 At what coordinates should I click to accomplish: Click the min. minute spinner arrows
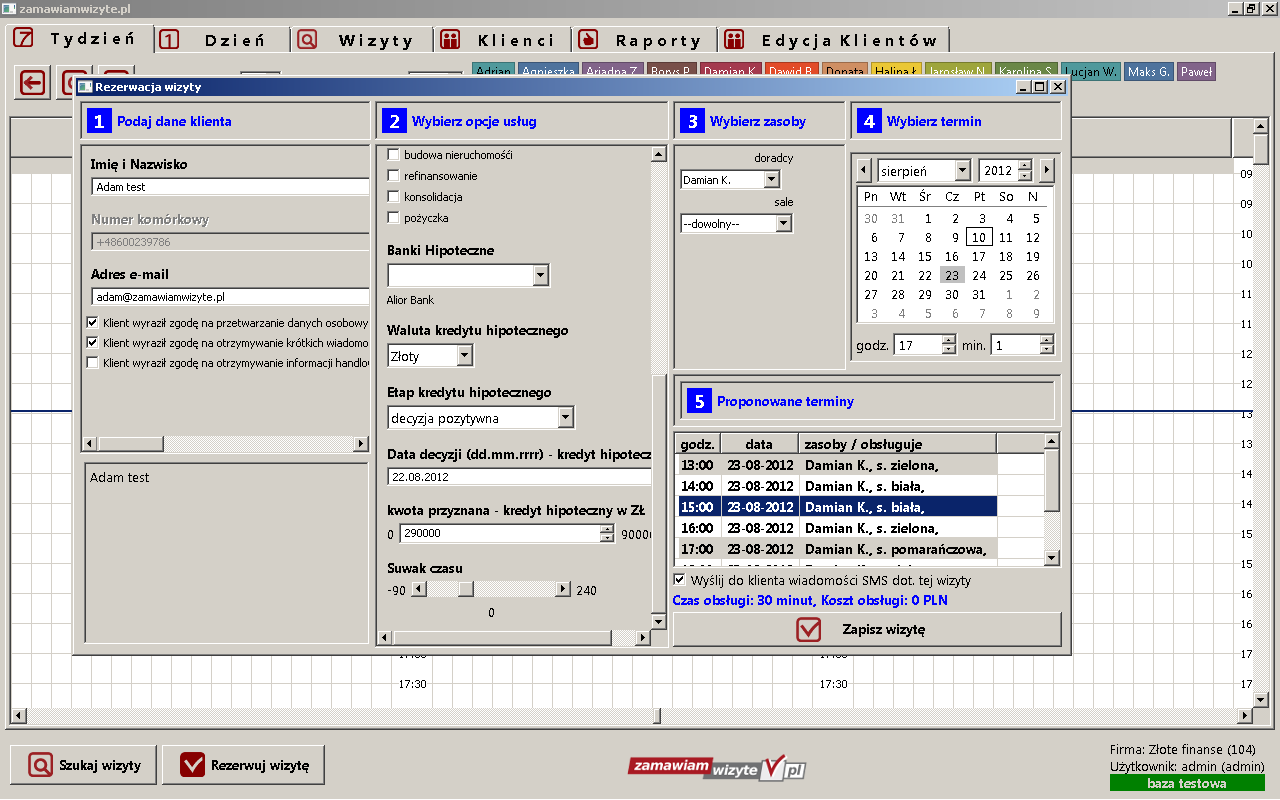(1047, 345)
